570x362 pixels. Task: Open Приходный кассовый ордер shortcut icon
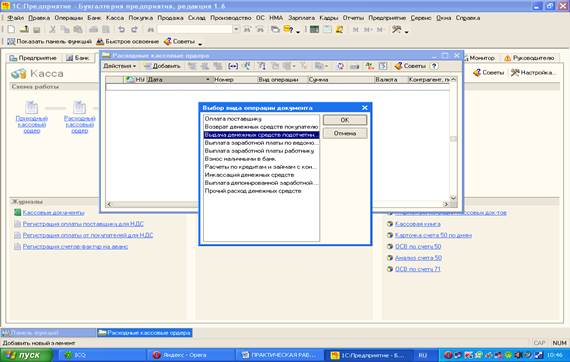[x=32, y=108]
